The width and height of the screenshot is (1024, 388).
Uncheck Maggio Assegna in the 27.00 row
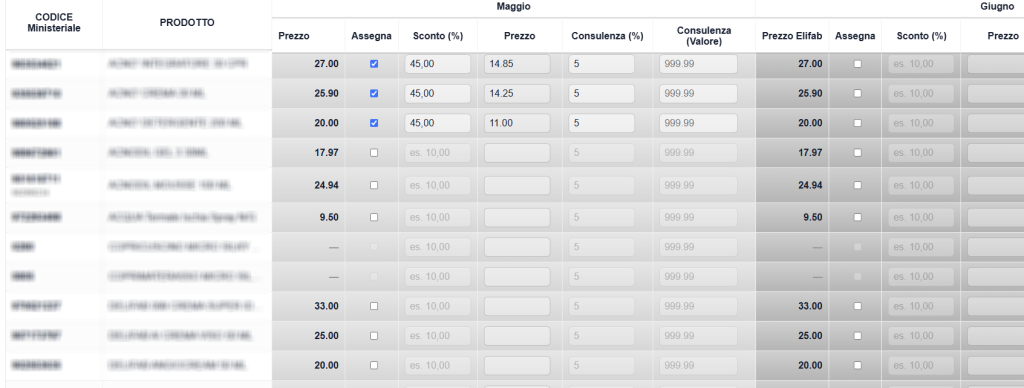374,64
